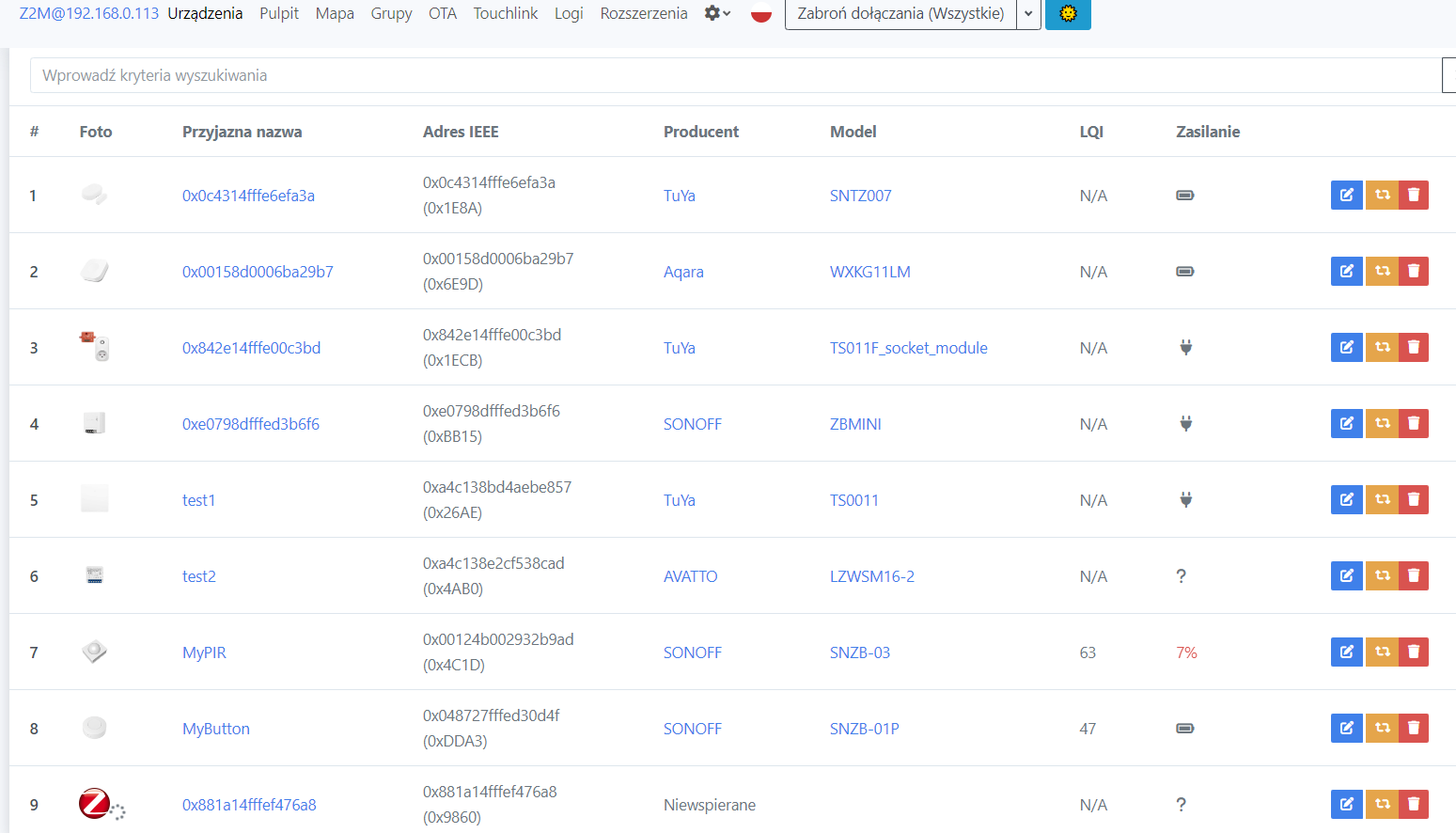
Task: Click the MyPIR sensor thumbnail
Action: click(94, 652)
